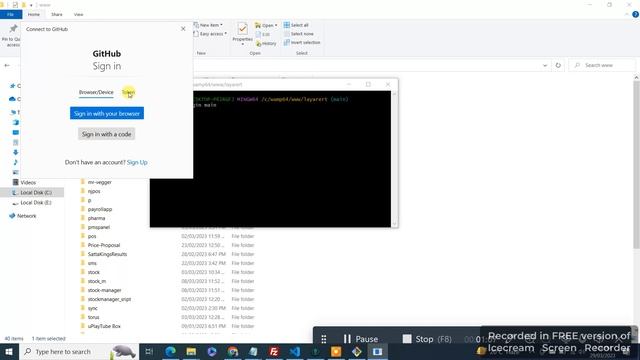640x360 pixels.
Task: Click Sign in with a code
Action: (x=107, y=134)
